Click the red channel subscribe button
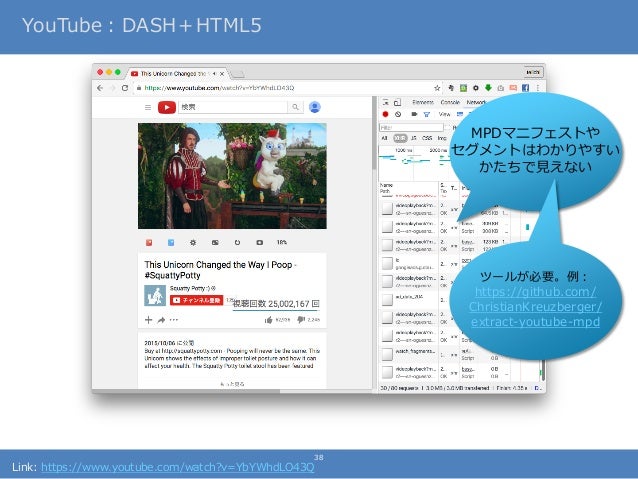Viewport: 638px width, 479px height. (x=197, y=300)
